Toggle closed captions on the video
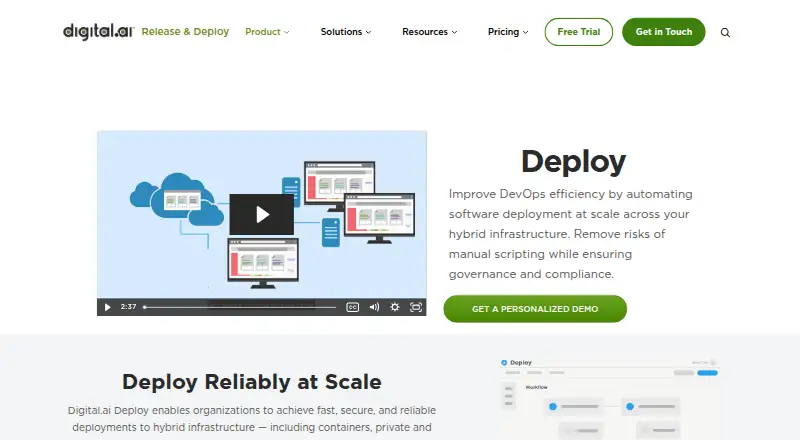 (353, 307)
